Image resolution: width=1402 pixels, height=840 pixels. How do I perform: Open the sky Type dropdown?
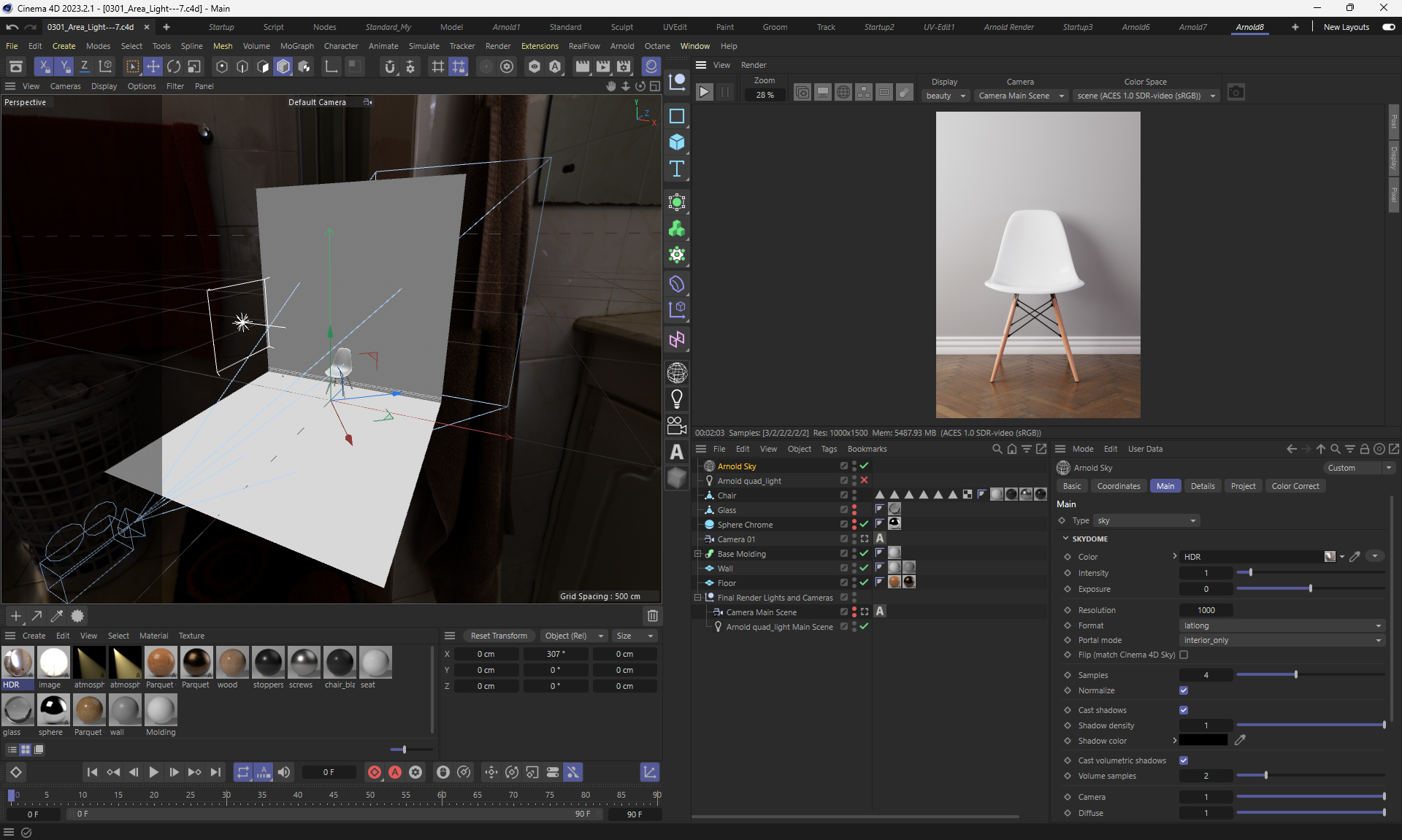click(1146, 520)
